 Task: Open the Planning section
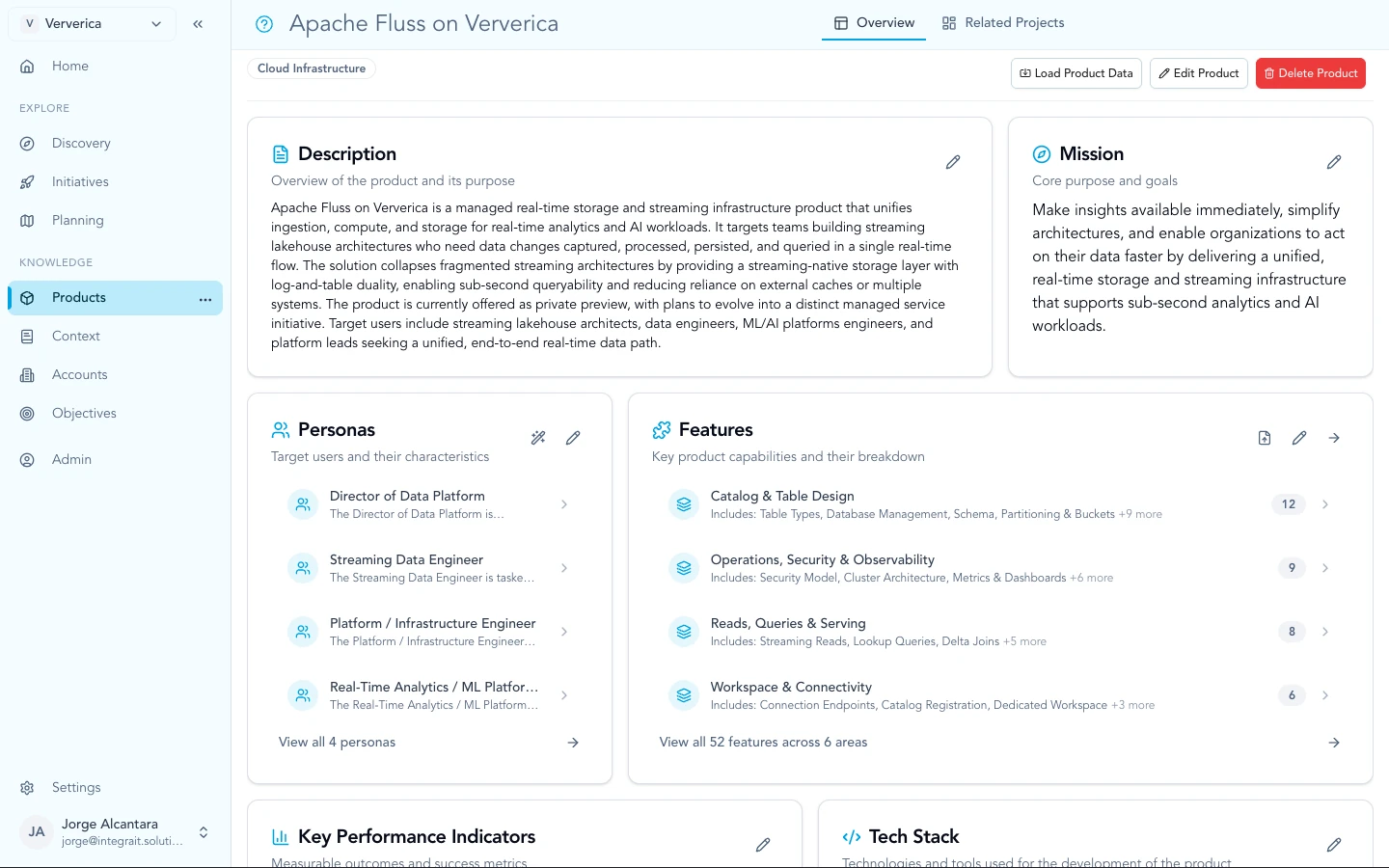[77, 220]
